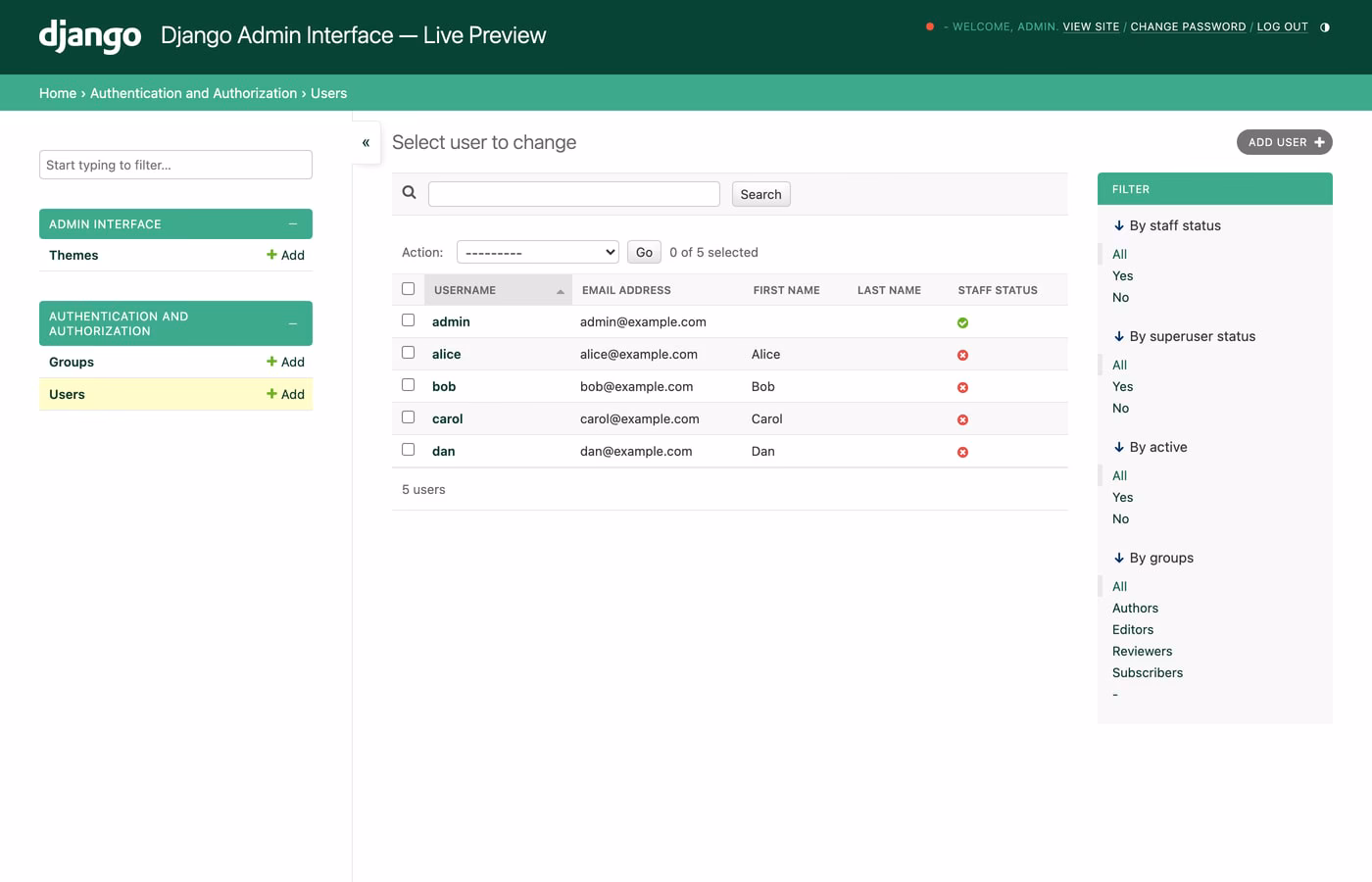Filter staff status by No
Image resolution: width=1372 pixels, height=882 pixels.
(x=1120, y=297)
